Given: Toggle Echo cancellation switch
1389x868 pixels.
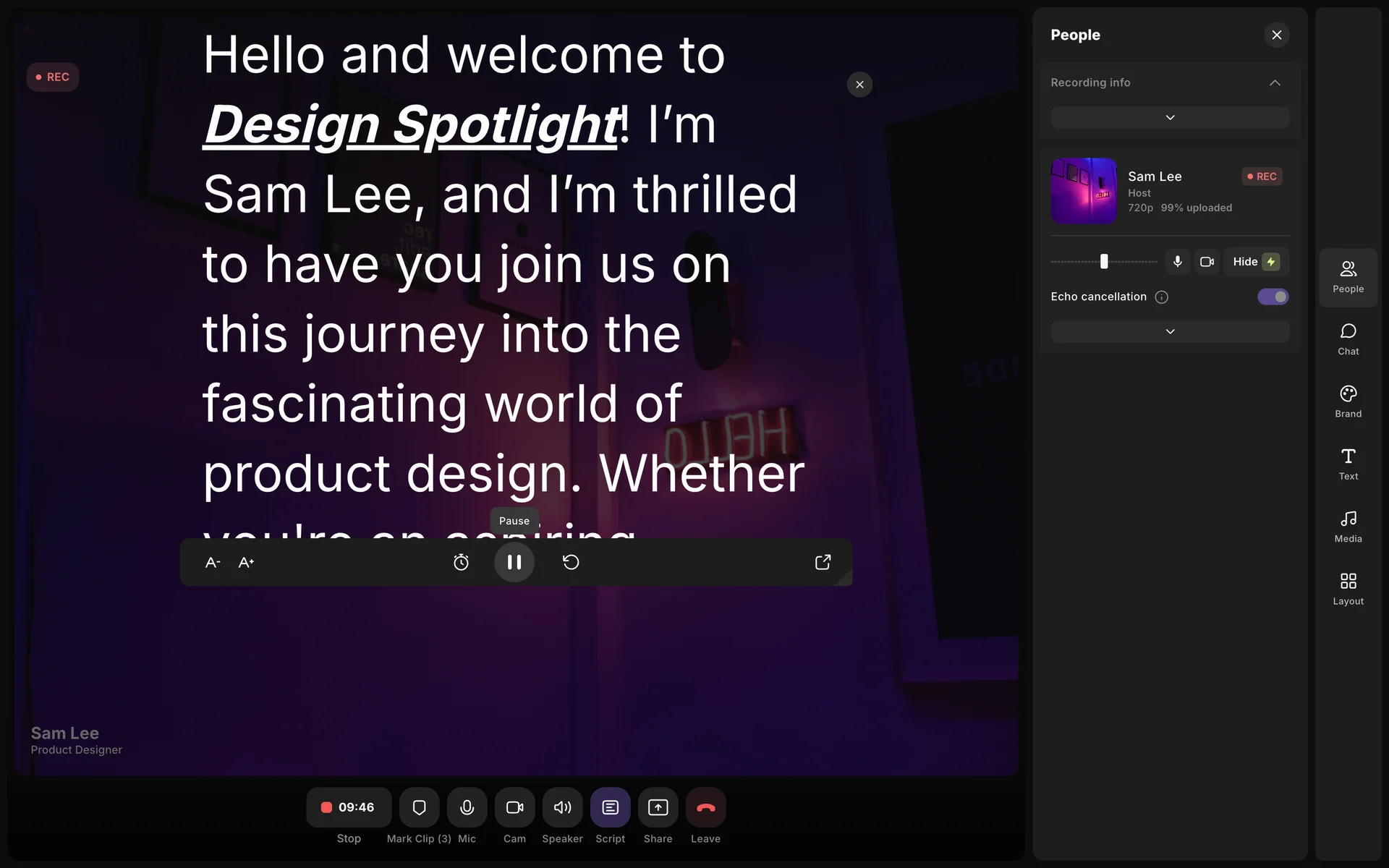Looking at the screenshot, I should point(1273,297).
